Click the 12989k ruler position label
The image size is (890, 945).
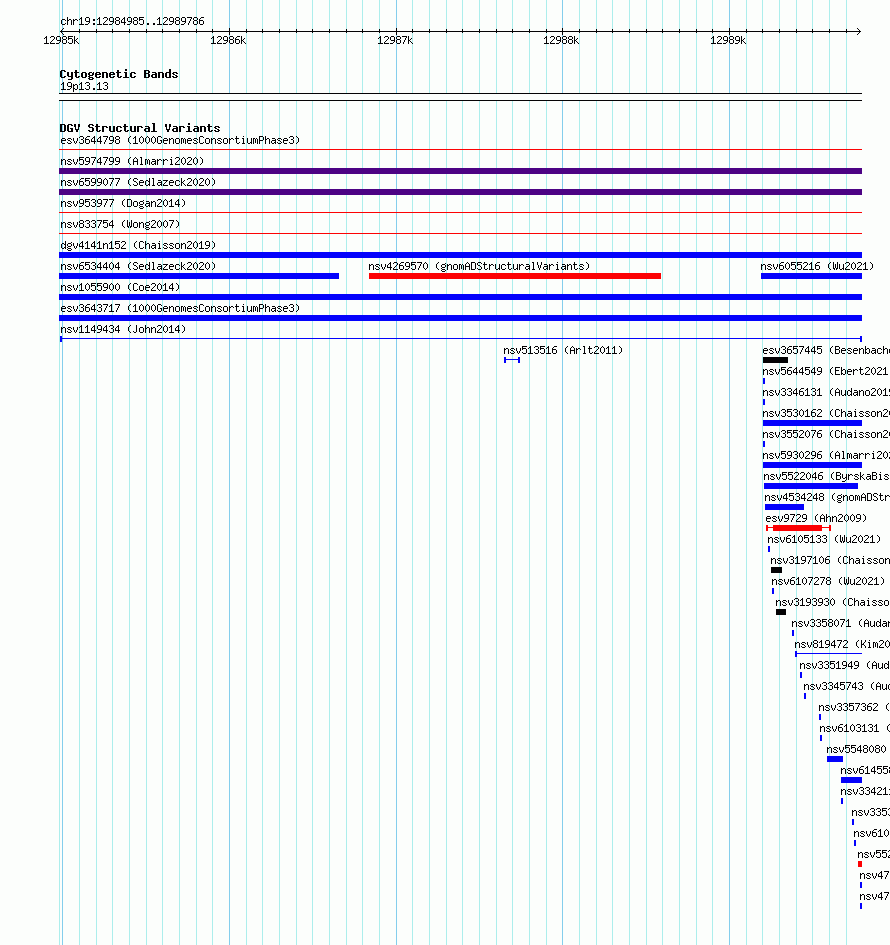pos(728,40)
